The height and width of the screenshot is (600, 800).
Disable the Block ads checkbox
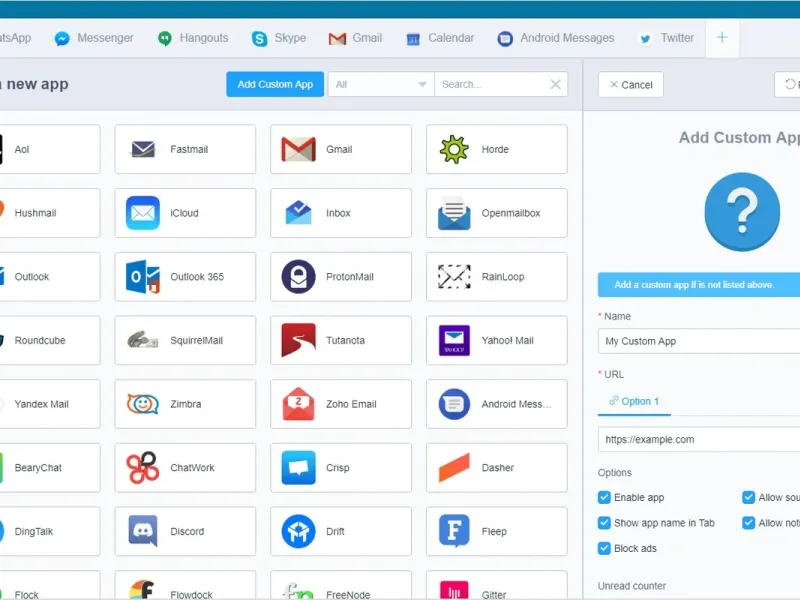604,548
